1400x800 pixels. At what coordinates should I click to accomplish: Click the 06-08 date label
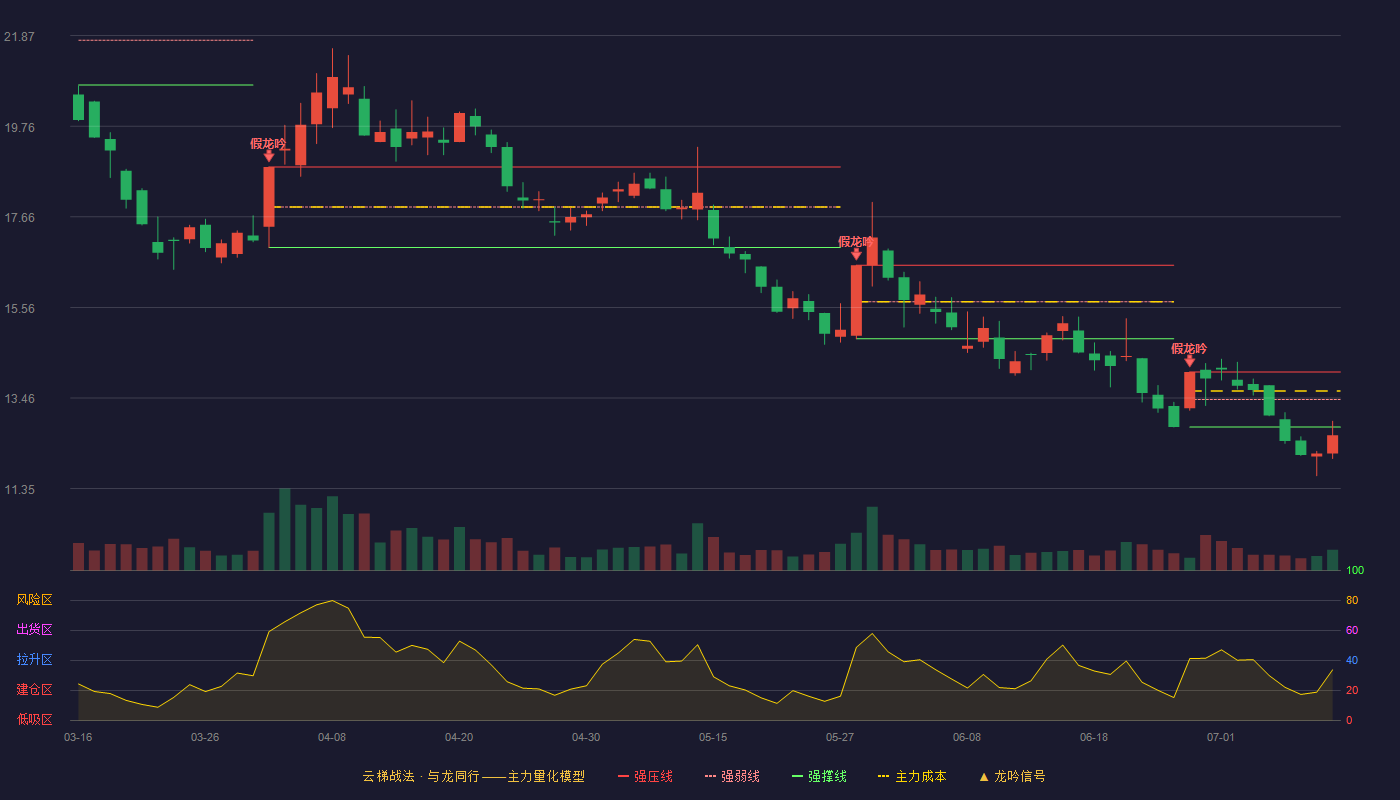[x=967, y=737]
